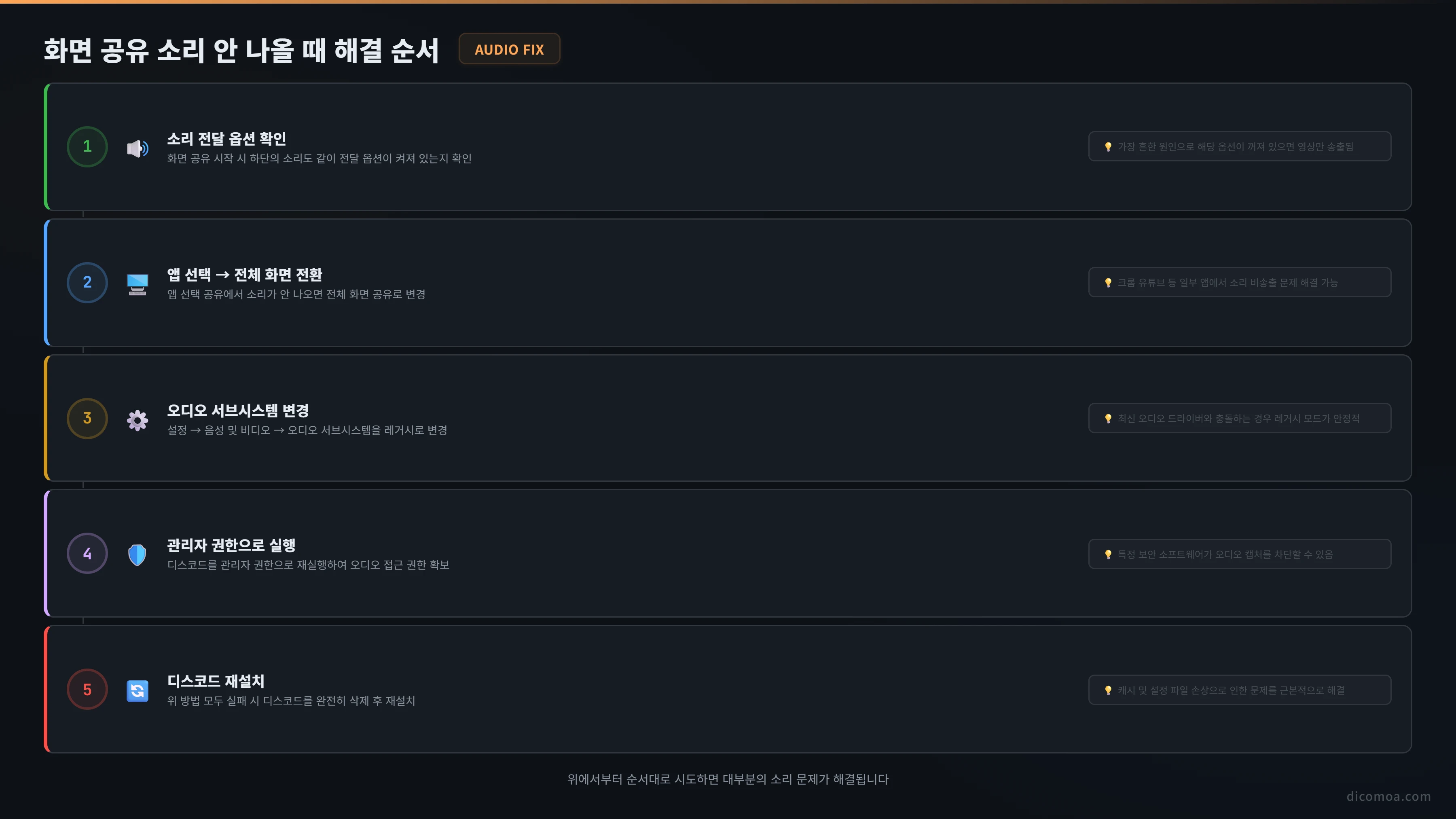This screenshot has height=819, width=1456.
Task: Select the 오디오 서브시스템 변경 heading
Action: [237, 411]
